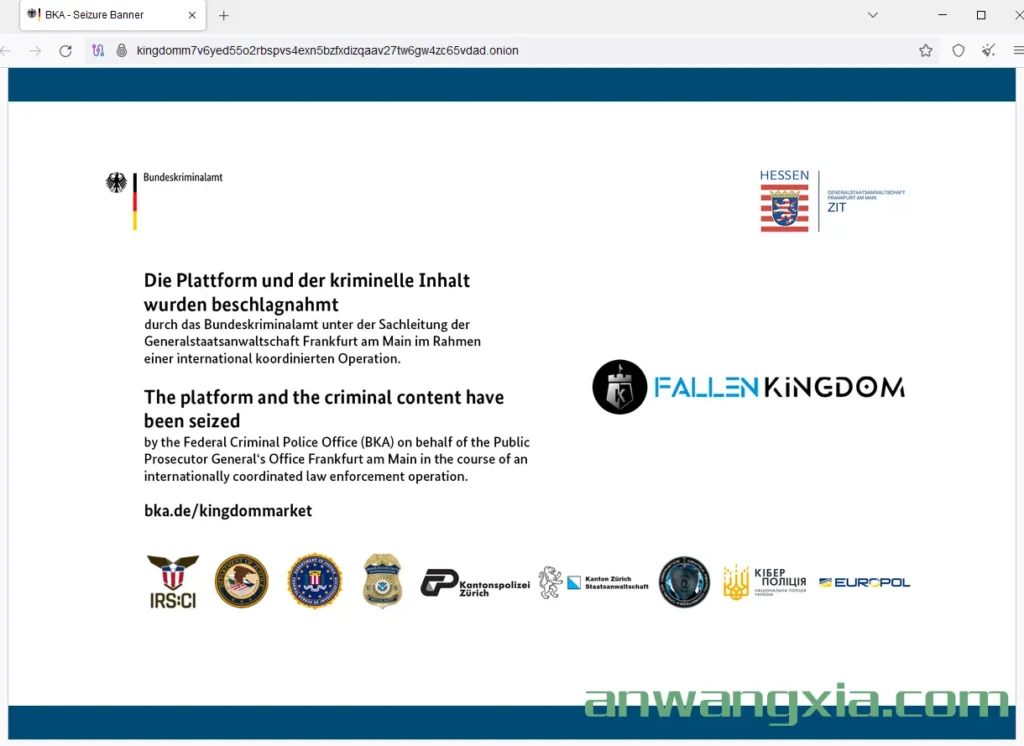This screenshot has width=1024, height=746.
Task: Reload the page with the refresh button
Action: coord(65,51)
